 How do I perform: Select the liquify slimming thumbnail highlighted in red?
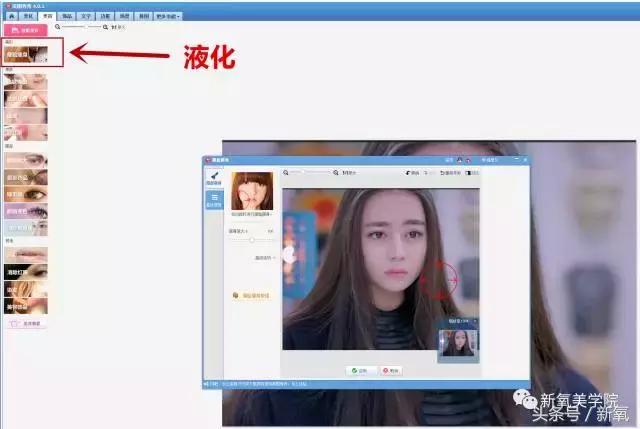pos(26,56)
